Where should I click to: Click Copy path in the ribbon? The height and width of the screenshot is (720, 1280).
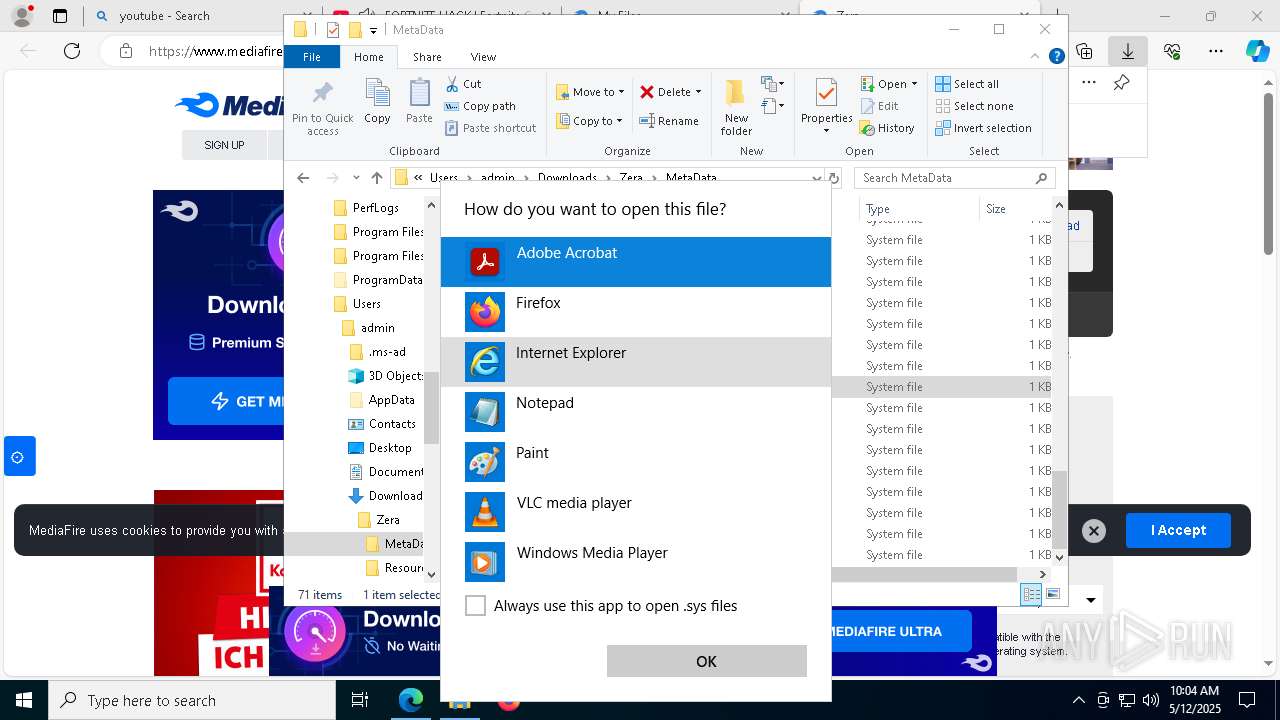(480, 106)
